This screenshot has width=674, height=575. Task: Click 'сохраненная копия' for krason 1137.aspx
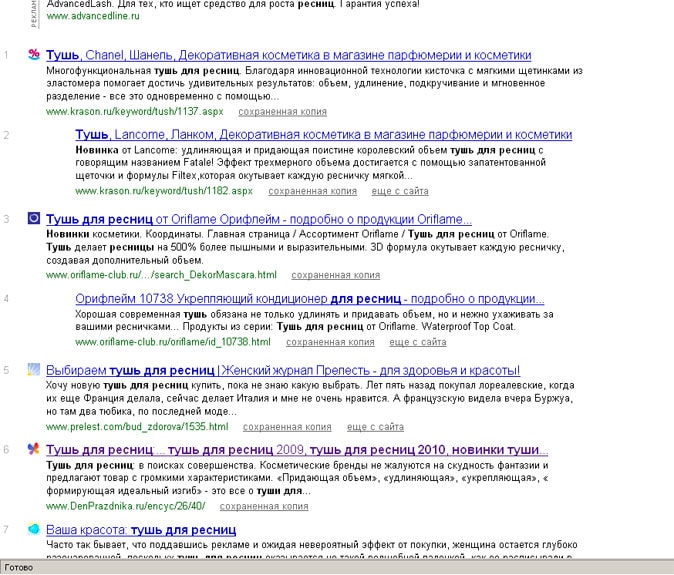point(282,112)
